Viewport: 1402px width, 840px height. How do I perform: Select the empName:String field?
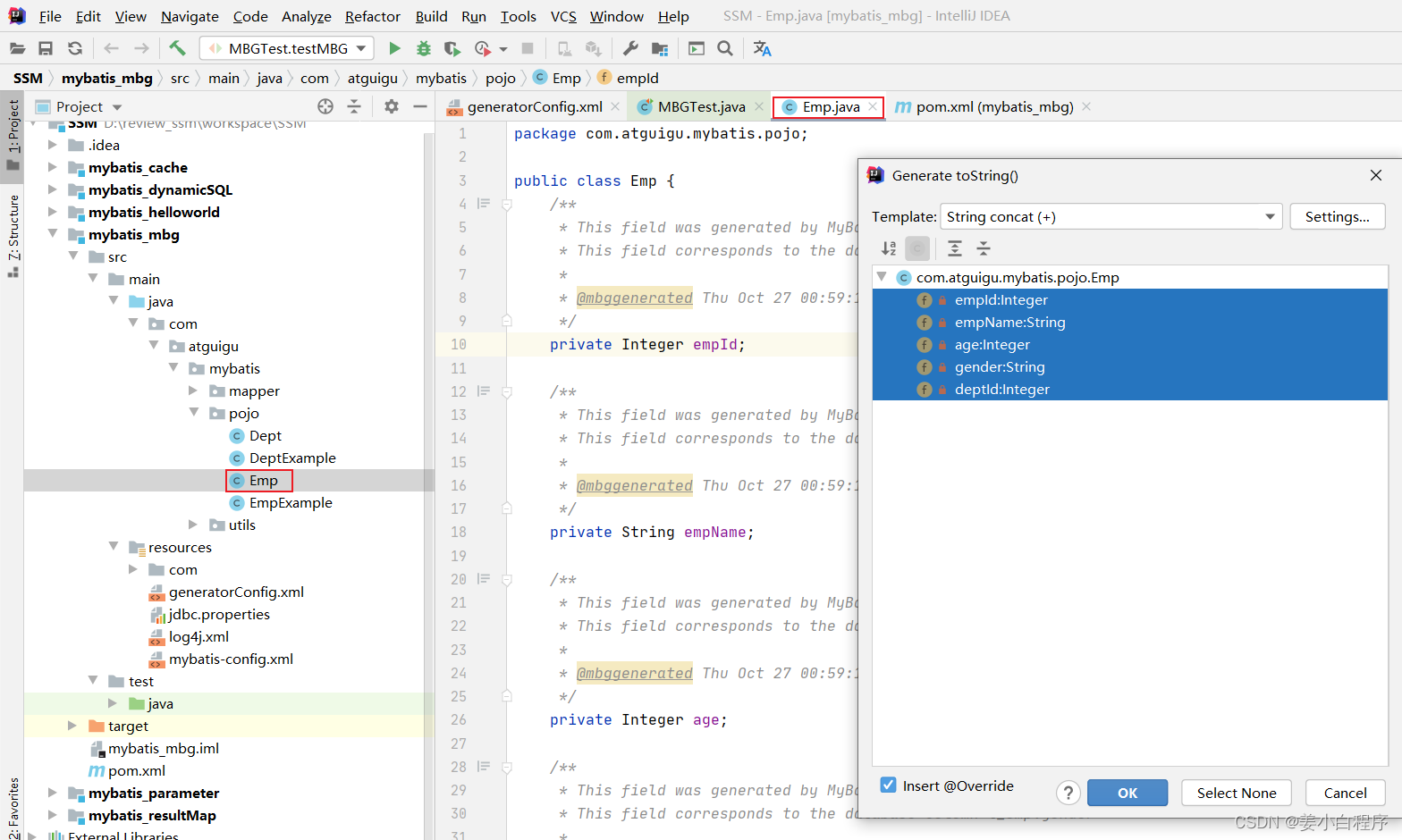tap(1130, 323)
